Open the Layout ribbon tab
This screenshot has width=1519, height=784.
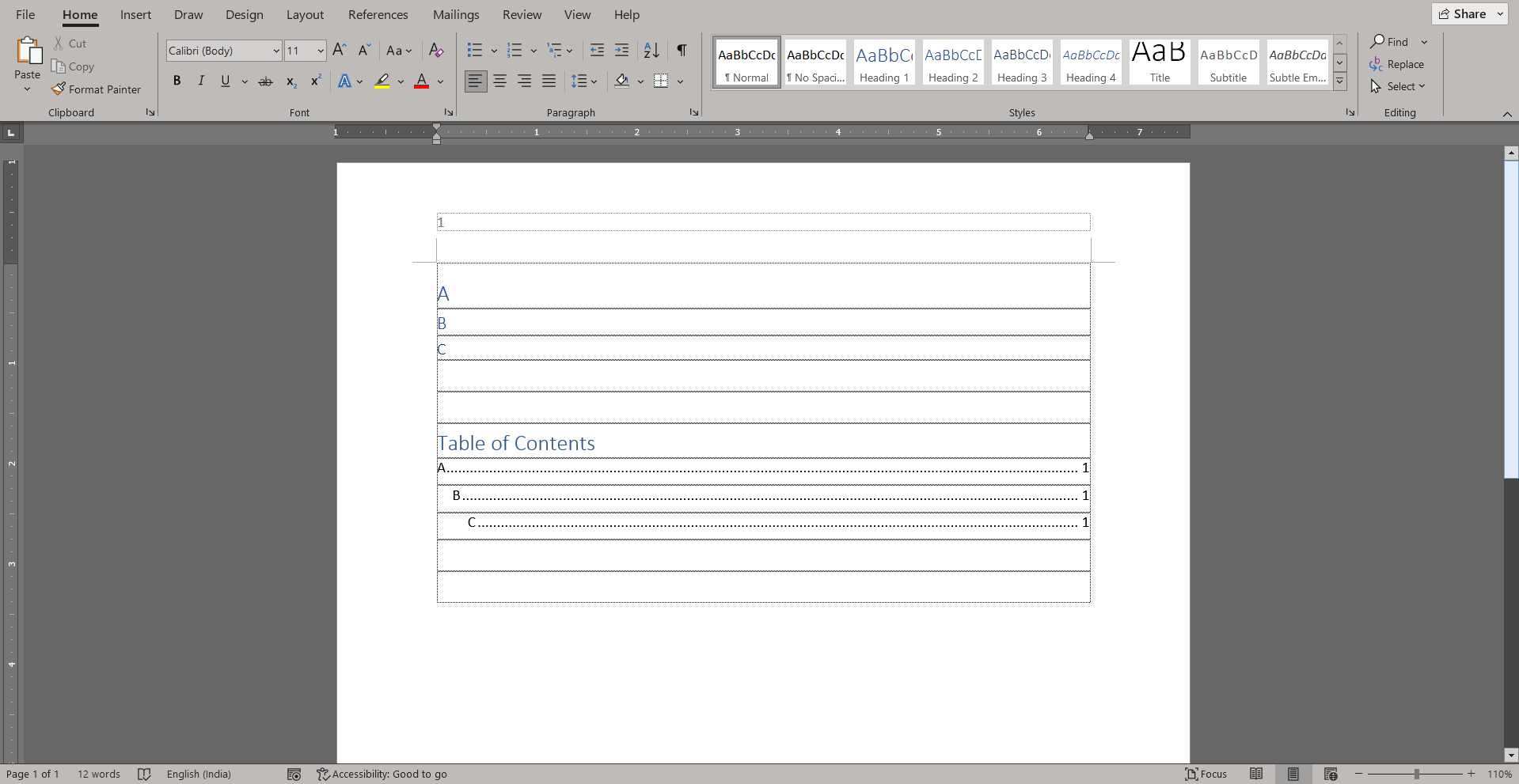click(305, 14)
